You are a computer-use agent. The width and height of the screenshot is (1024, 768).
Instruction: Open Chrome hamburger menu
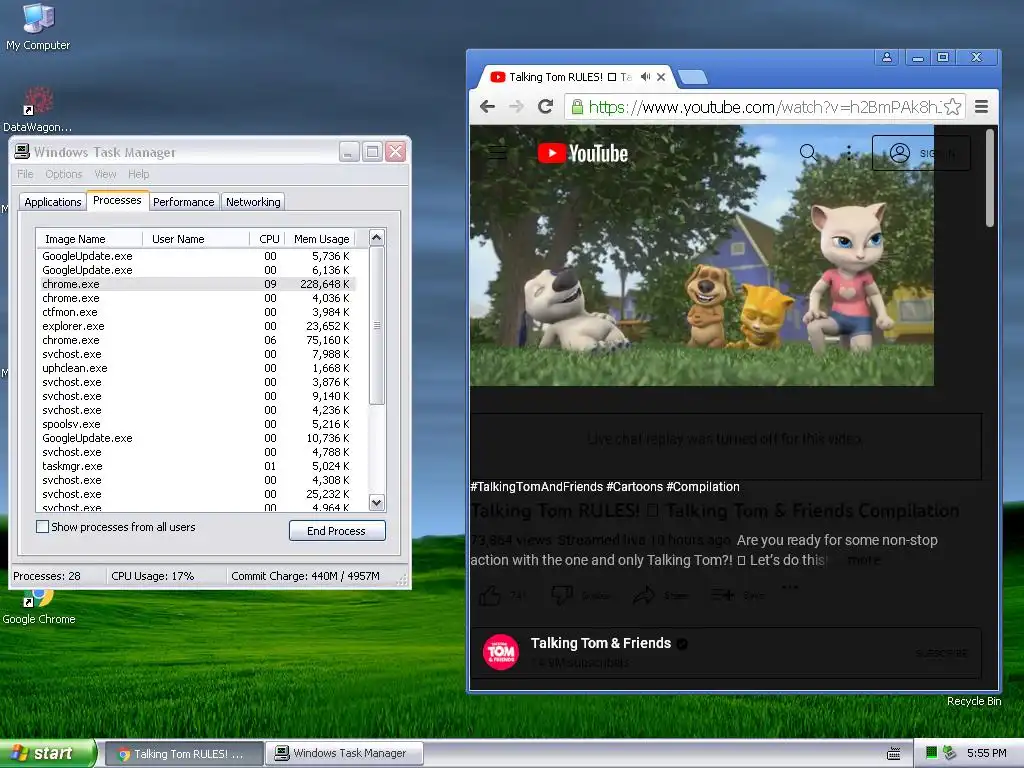(981, 106)
